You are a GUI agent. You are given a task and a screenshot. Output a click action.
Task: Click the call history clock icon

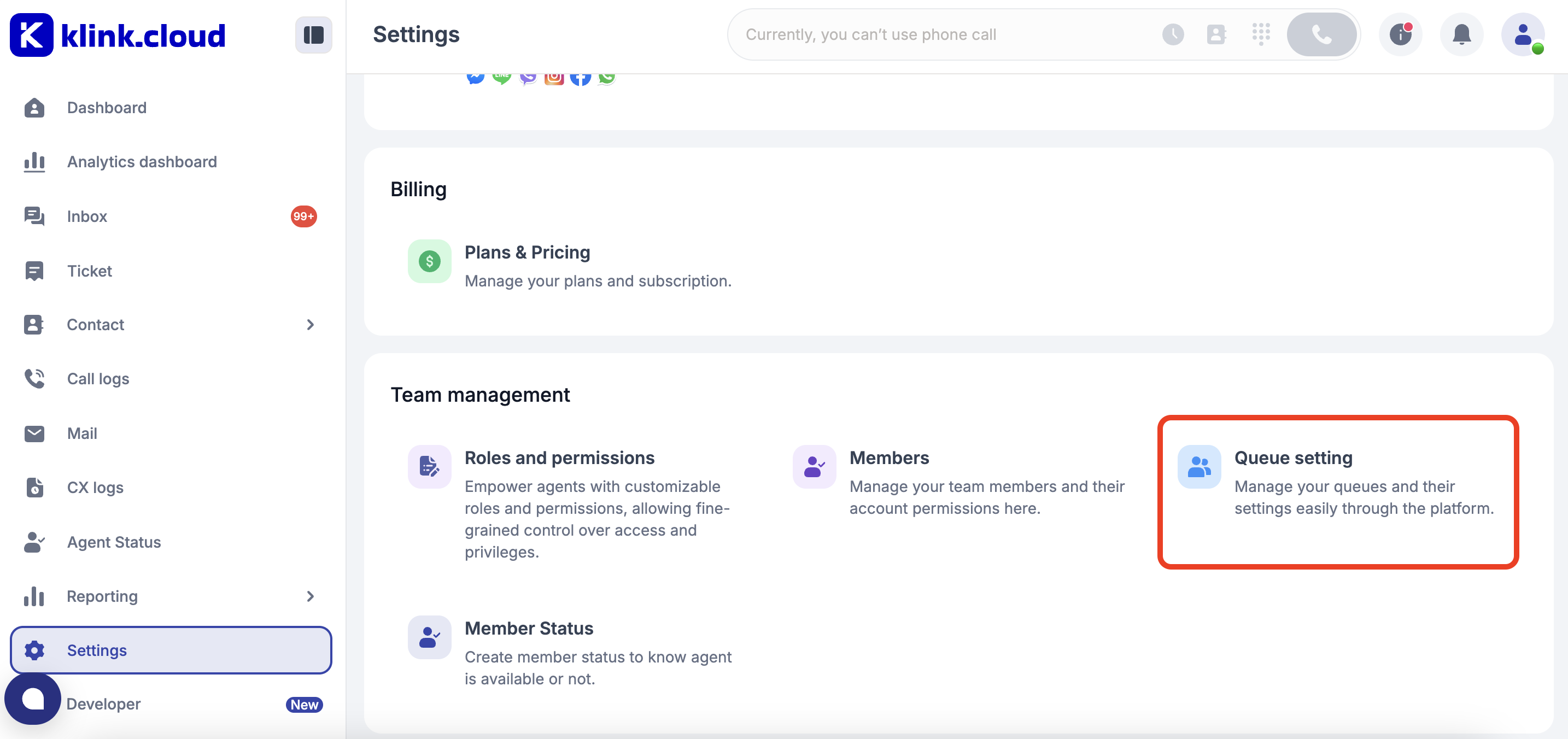[x=1172, y=34]
